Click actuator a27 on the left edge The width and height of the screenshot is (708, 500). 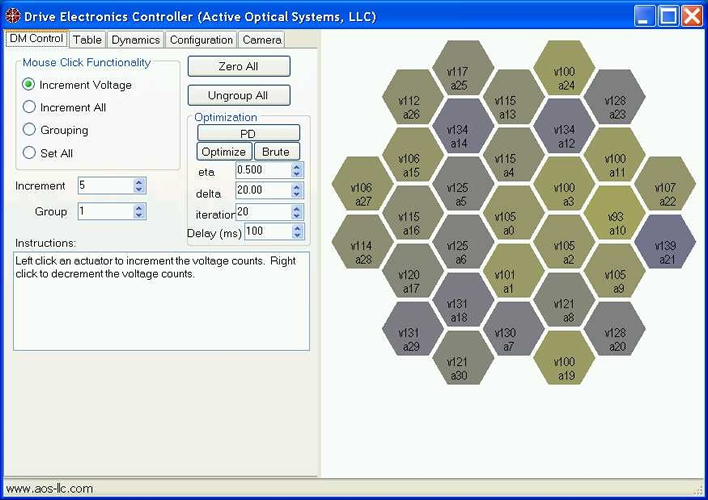[x=361, y=194]
